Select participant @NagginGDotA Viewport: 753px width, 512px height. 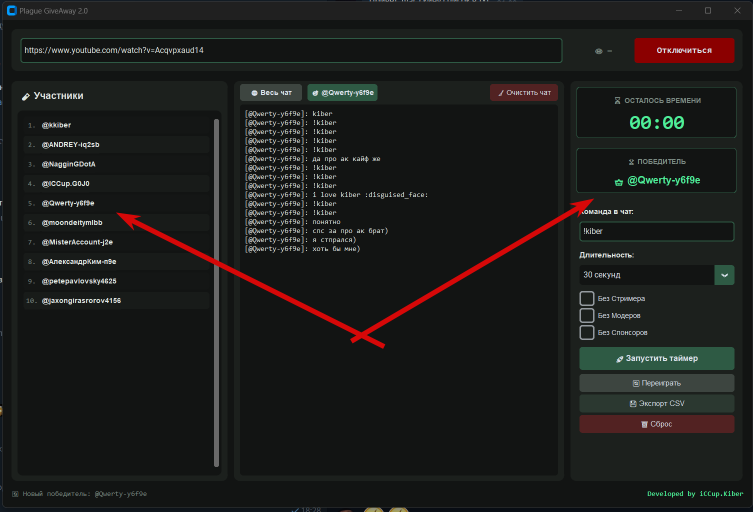(x=116, y=164)
